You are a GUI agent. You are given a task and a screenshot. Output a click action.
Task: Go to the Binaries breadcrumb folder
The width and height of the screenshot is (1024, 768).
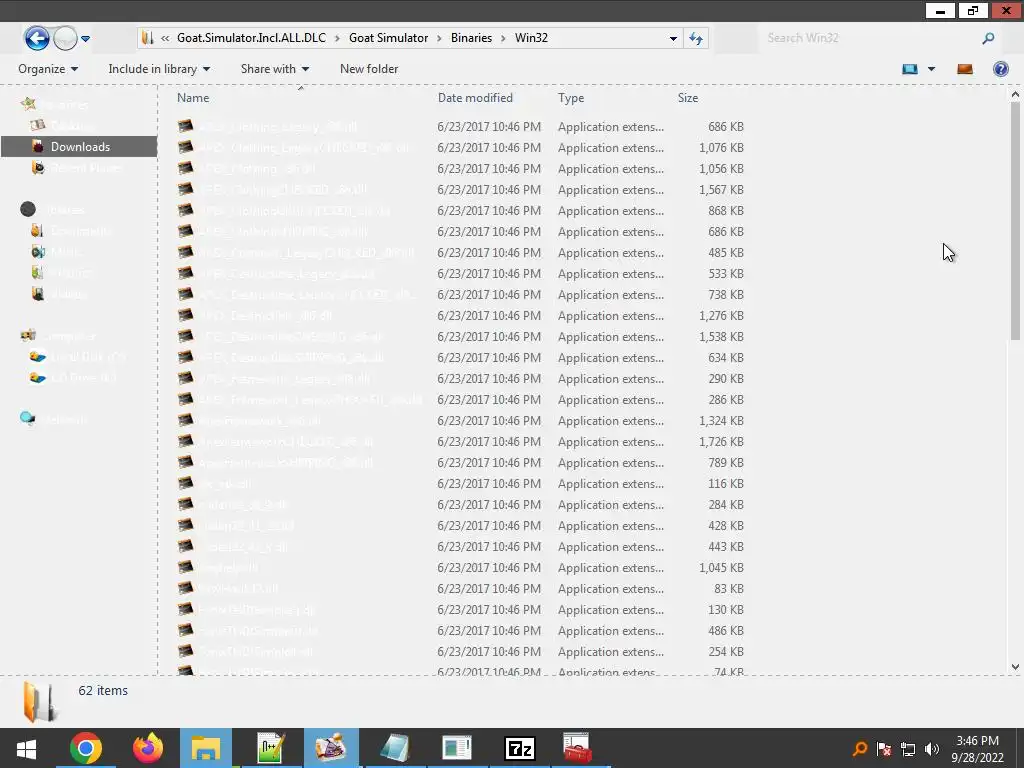coord(472,38)
